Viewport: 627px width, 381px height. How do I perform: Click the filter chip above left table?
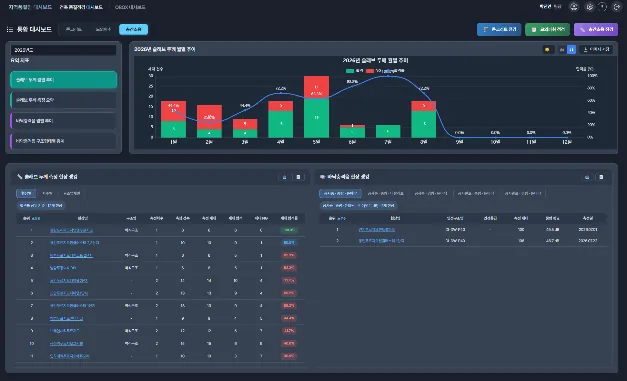41,205
